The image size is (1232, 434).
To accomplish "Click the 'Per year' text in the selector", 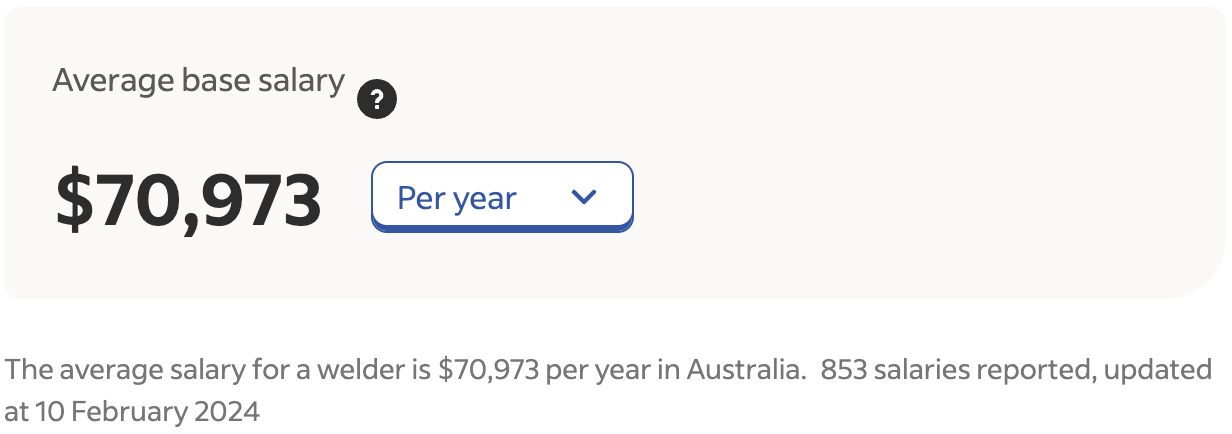I will (x=457, y=198).
